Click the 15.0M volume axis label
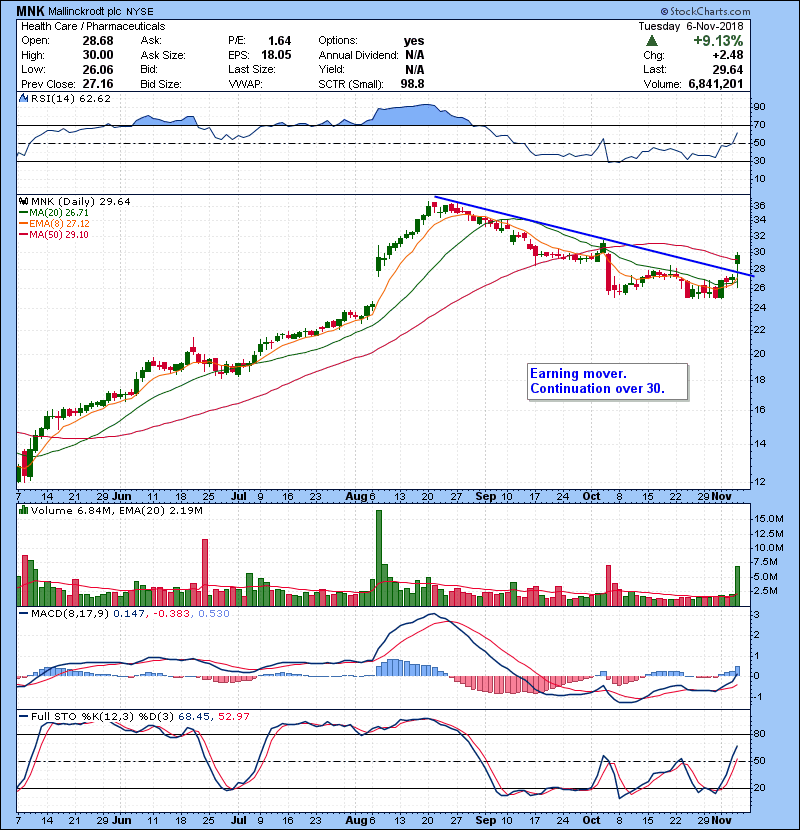Viewport: 800px width, 830px height. pyautogui.click(x=769, y=519)
